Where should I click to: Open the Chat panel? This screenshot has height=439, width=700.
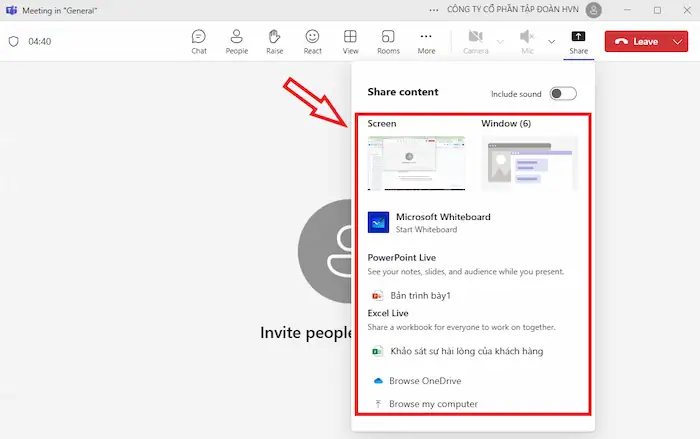pos(199,41)
